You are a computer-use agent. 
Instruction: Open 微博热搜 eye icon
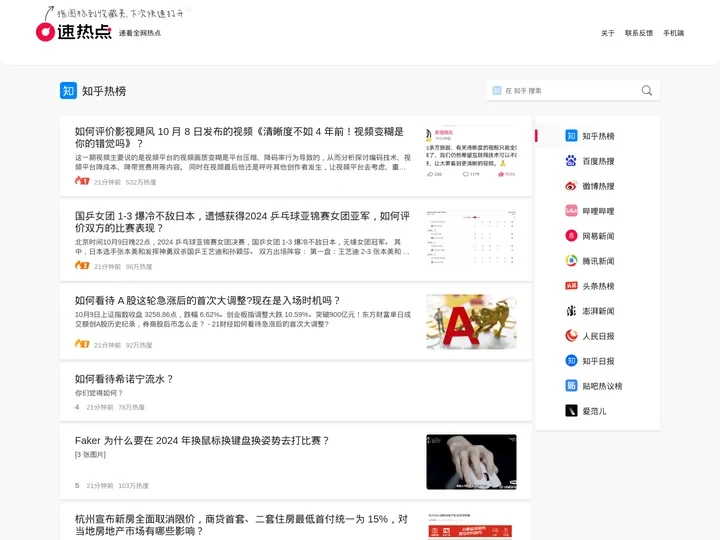571,186
